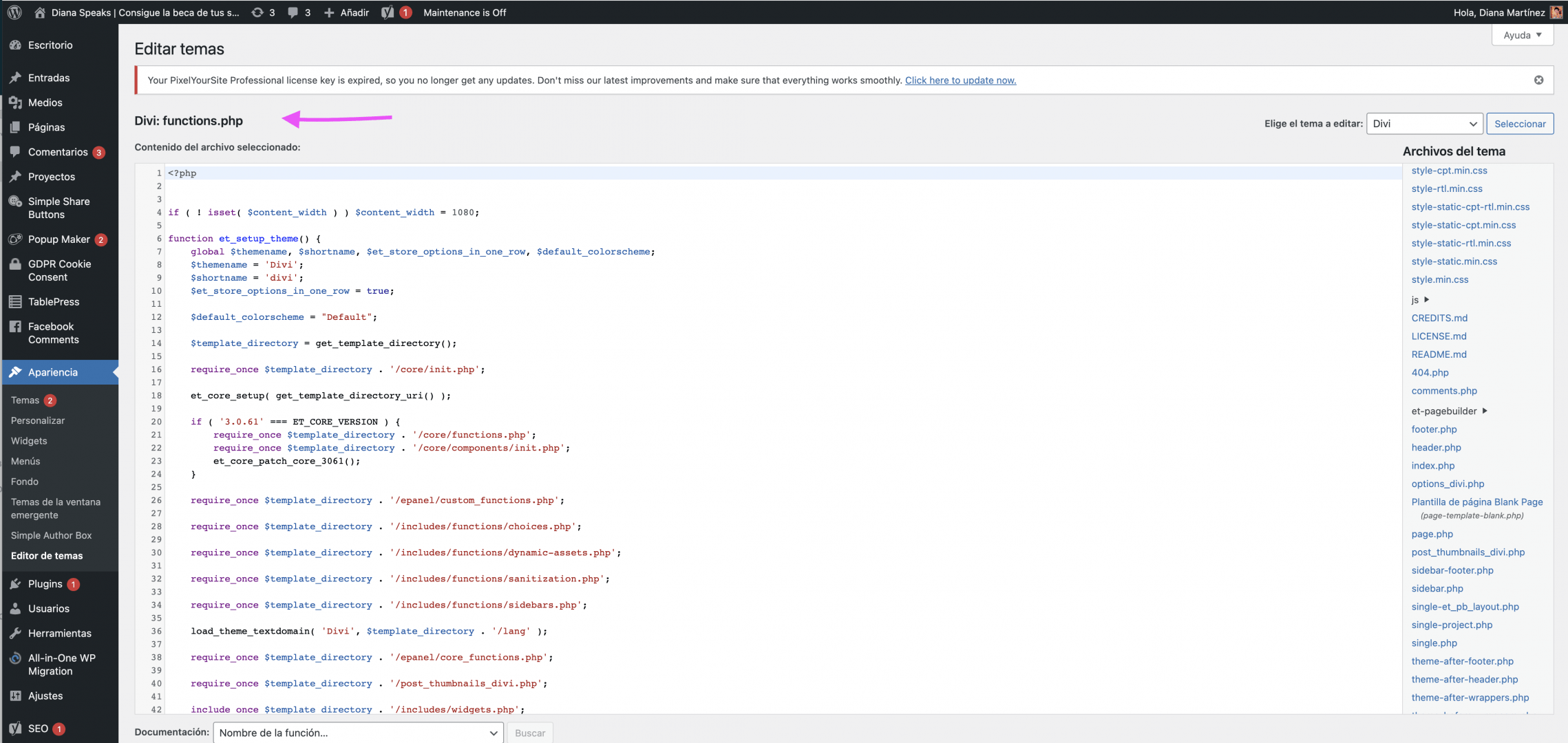Click the Herramientas wrench icon

15,634
